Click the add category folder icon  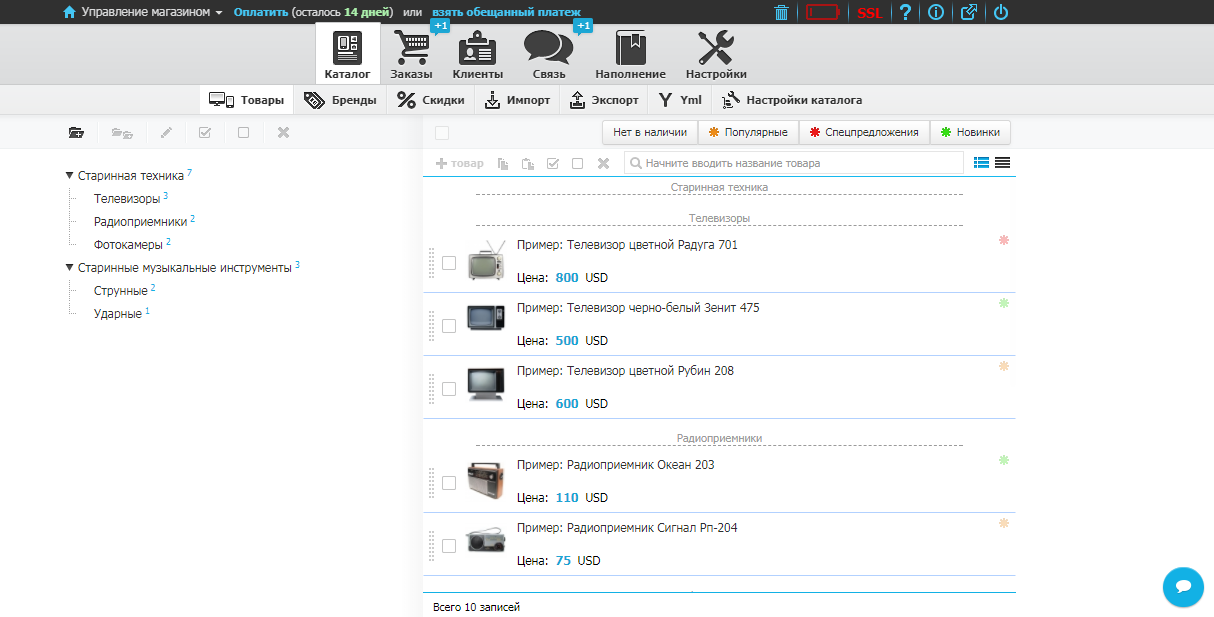(77, 132)
